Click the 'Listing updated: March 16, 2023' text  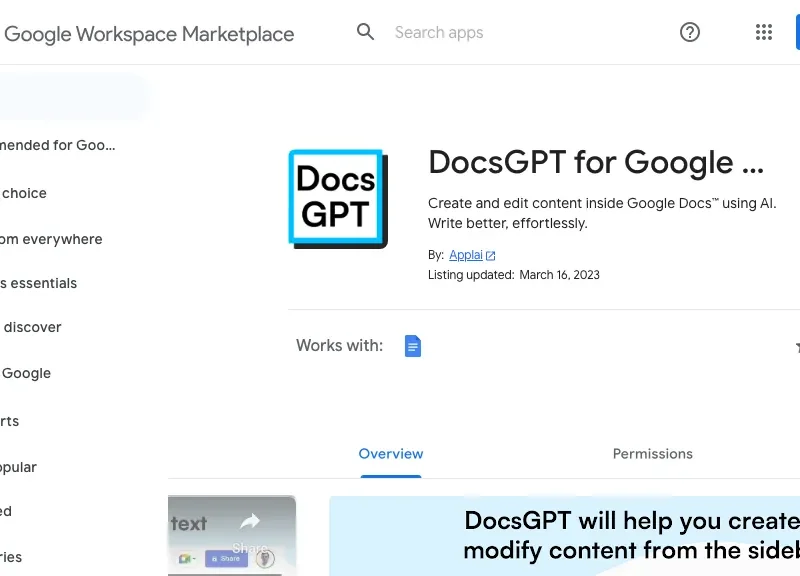click(514, 275)
